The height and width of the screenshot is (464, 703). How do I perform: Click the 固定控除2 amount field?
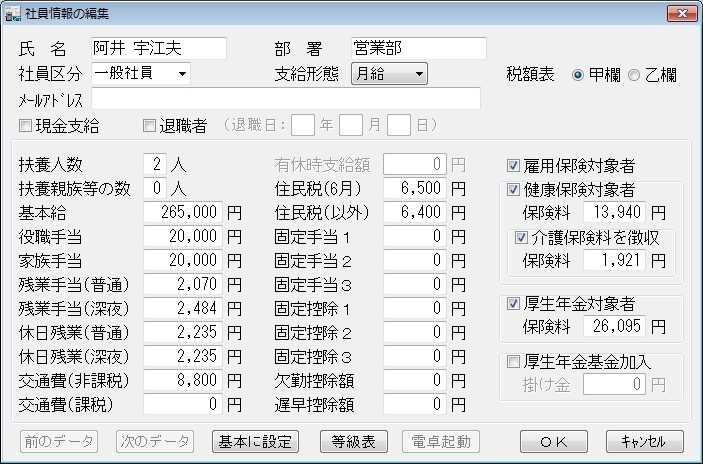pos(415,332)
